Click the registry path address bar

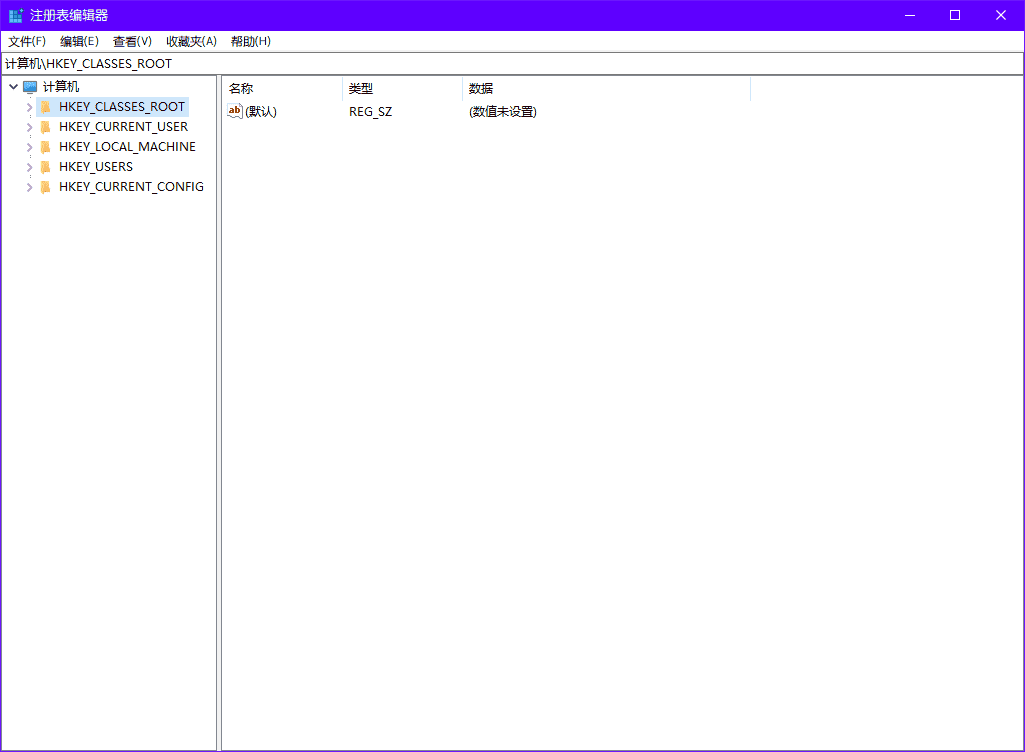click(512, 63)
